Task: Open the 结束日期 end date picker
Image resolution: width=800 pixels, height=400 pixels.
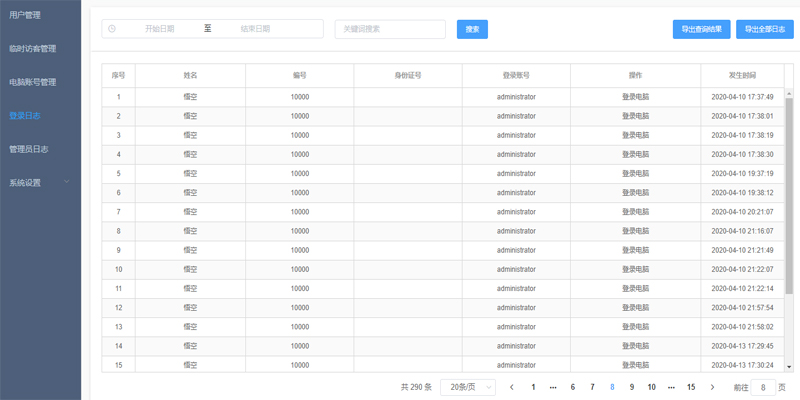Action: pos(255,29)
